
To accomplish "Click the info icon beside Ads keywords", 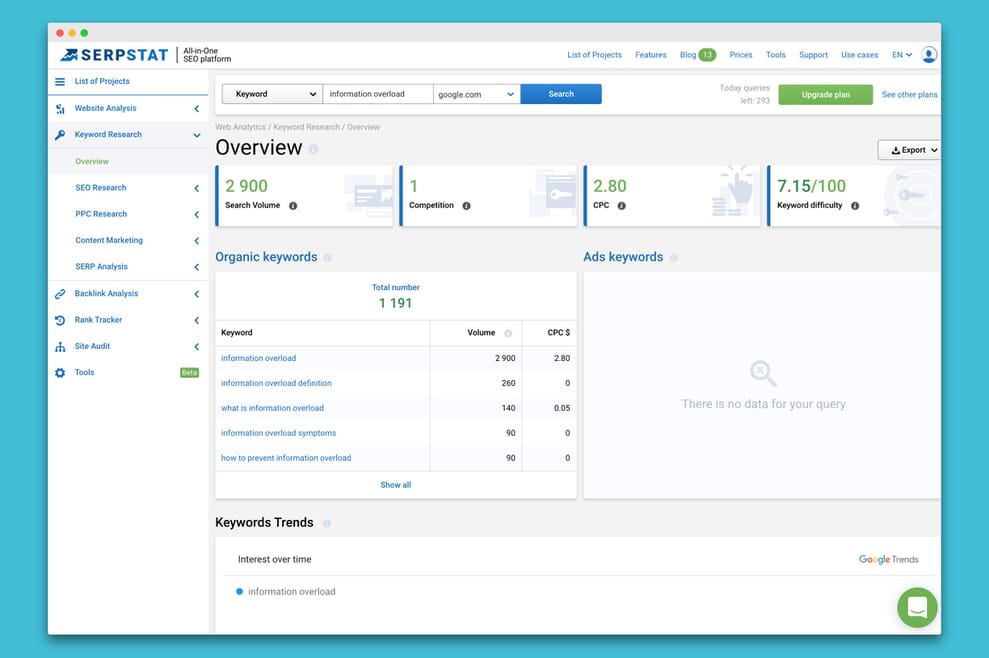I will pyautogui.click(x=674, y=258).
